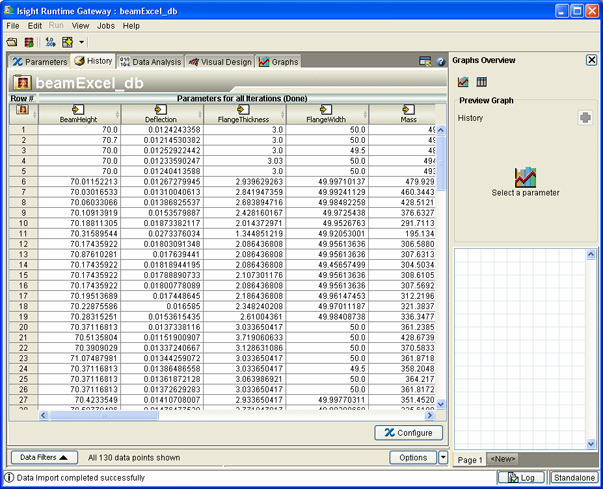Open the Help menu
Viewport: 603px width, 489px height.
click(131, 26)
